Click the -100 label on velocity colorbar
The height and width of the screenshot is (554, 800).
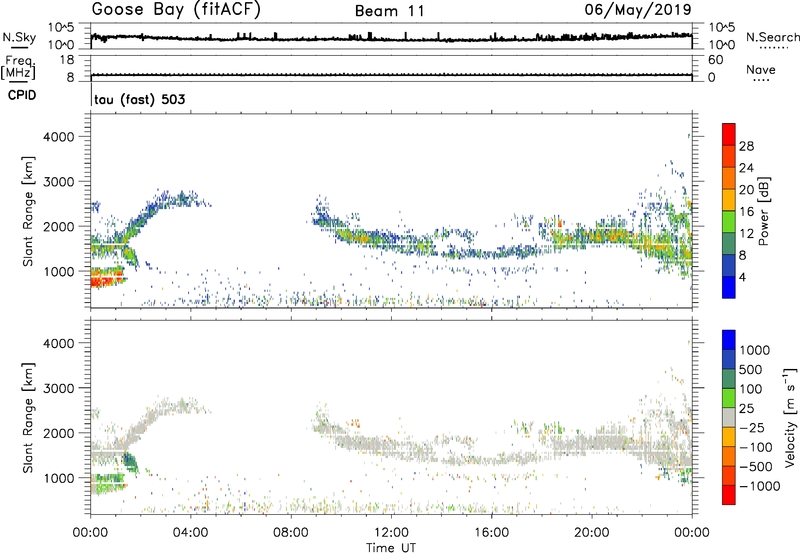click(755, 447)
